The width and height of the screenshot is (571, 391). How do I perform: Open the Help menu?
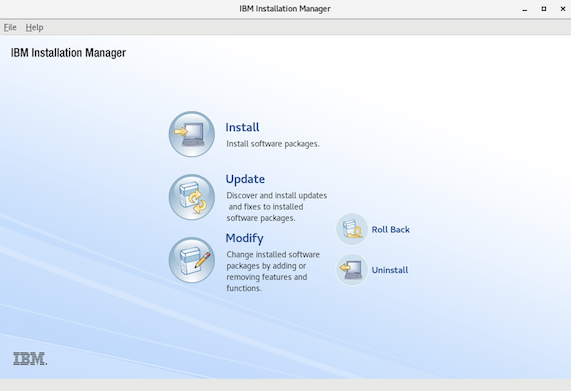click(34, 27)
